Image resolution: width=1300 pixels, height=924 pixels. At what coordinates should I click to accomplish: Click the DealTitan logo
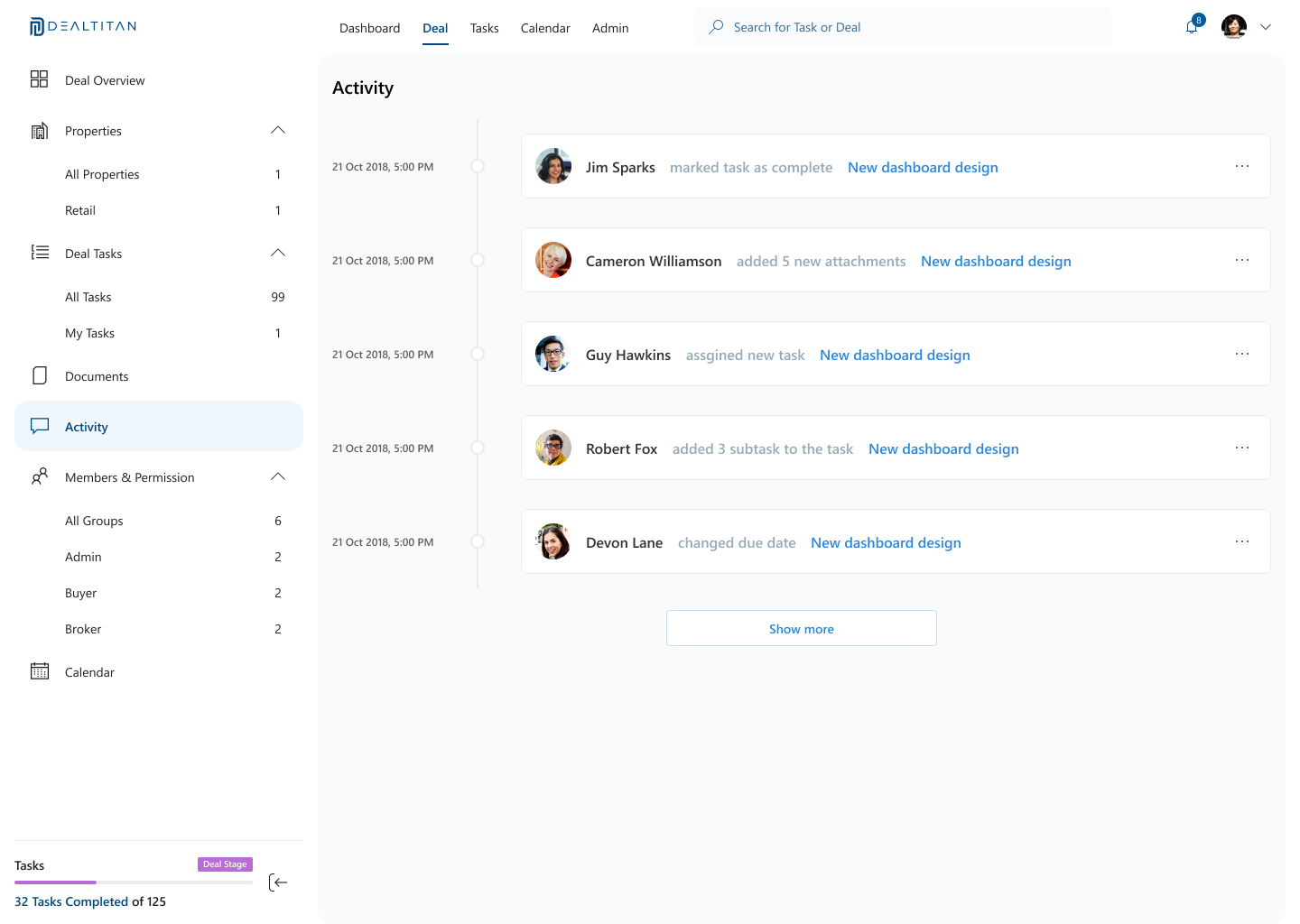[x=83, y=27]
